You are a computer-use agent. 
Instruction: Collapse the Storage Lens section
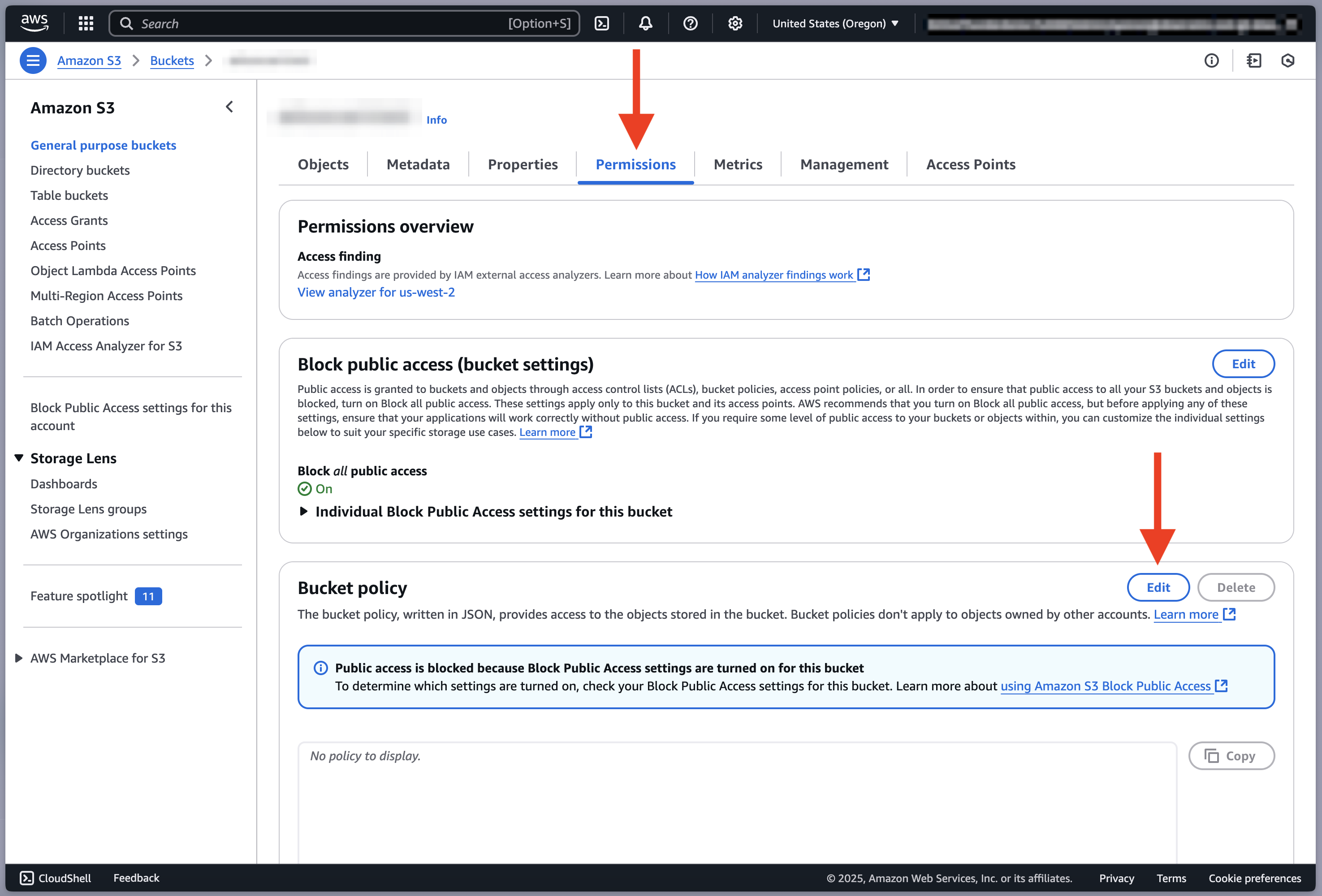19,458
